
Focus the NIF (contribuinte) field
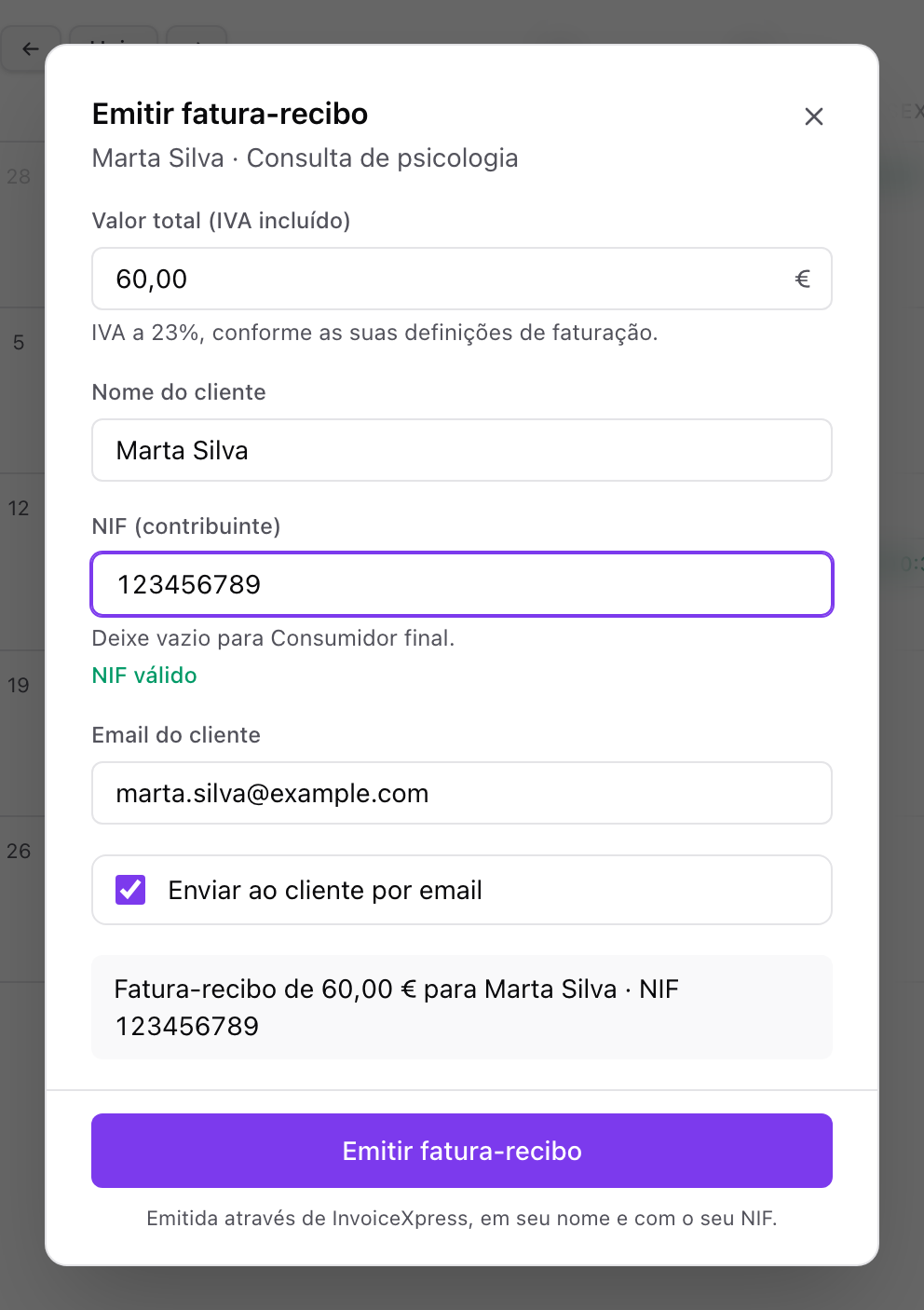pos(462,584)
